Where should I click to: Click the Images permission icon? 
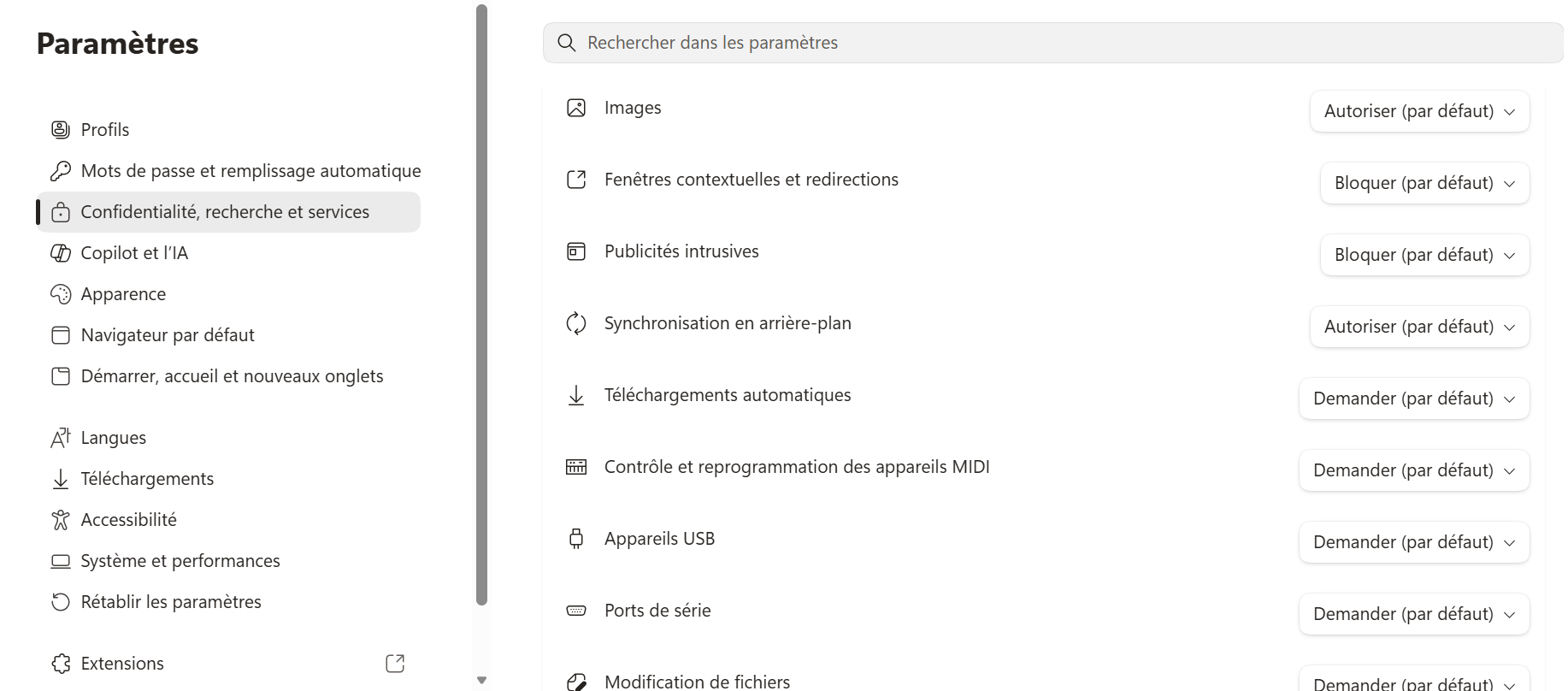[x=576, y=108]
